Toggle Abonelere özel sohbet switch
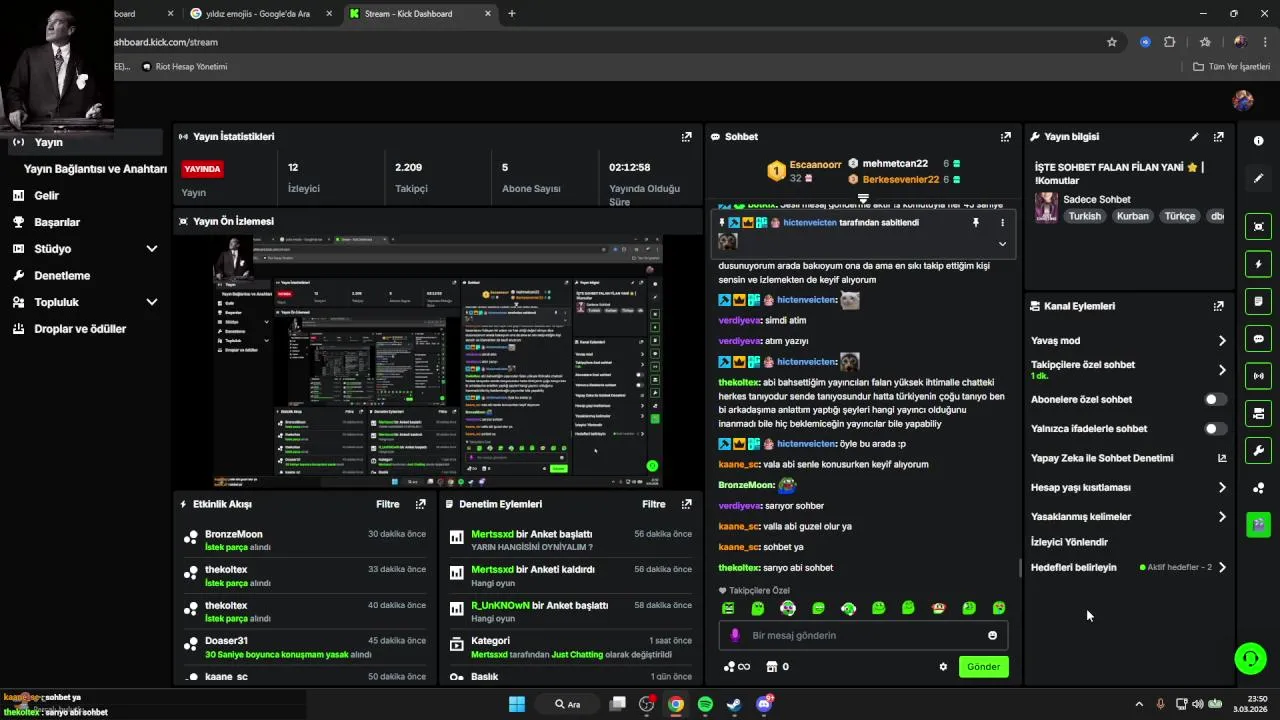Image resolution: width=1280 pixels, height=720 pixels. pyautogui.click(x=1215, y=399)
